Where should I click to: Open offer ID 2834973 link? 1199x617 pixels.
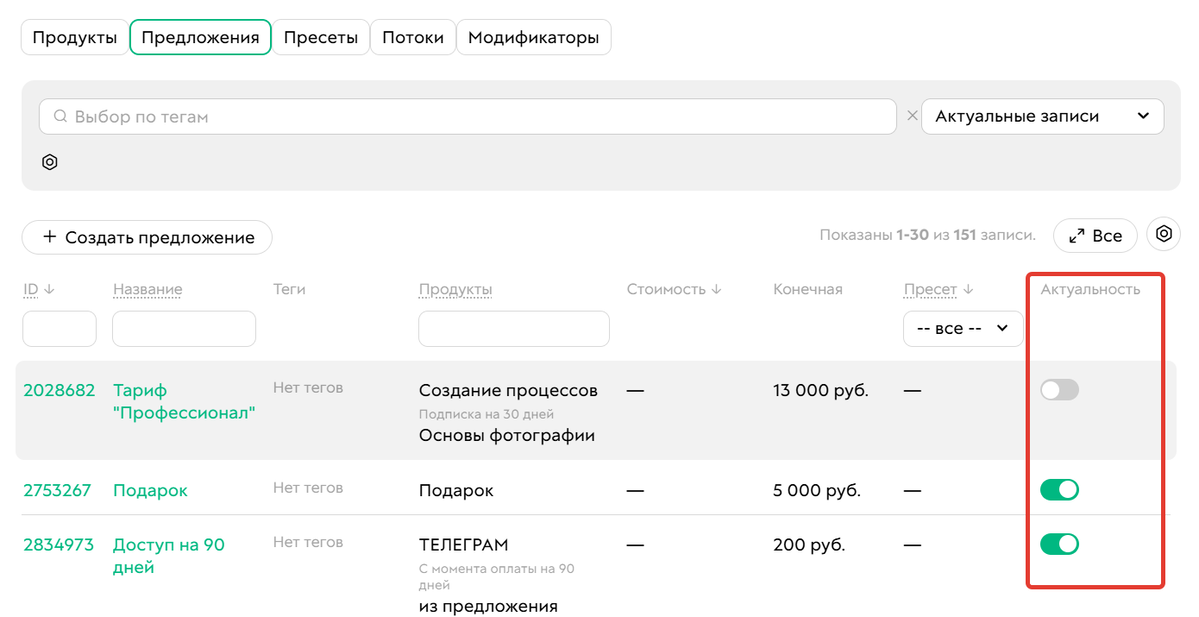58,544
